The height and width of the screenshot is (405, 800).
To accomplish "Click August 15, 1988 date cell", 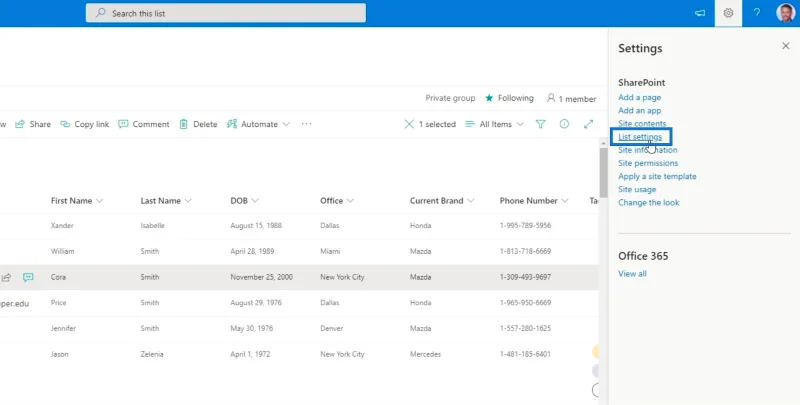I will tap(256, 225).
